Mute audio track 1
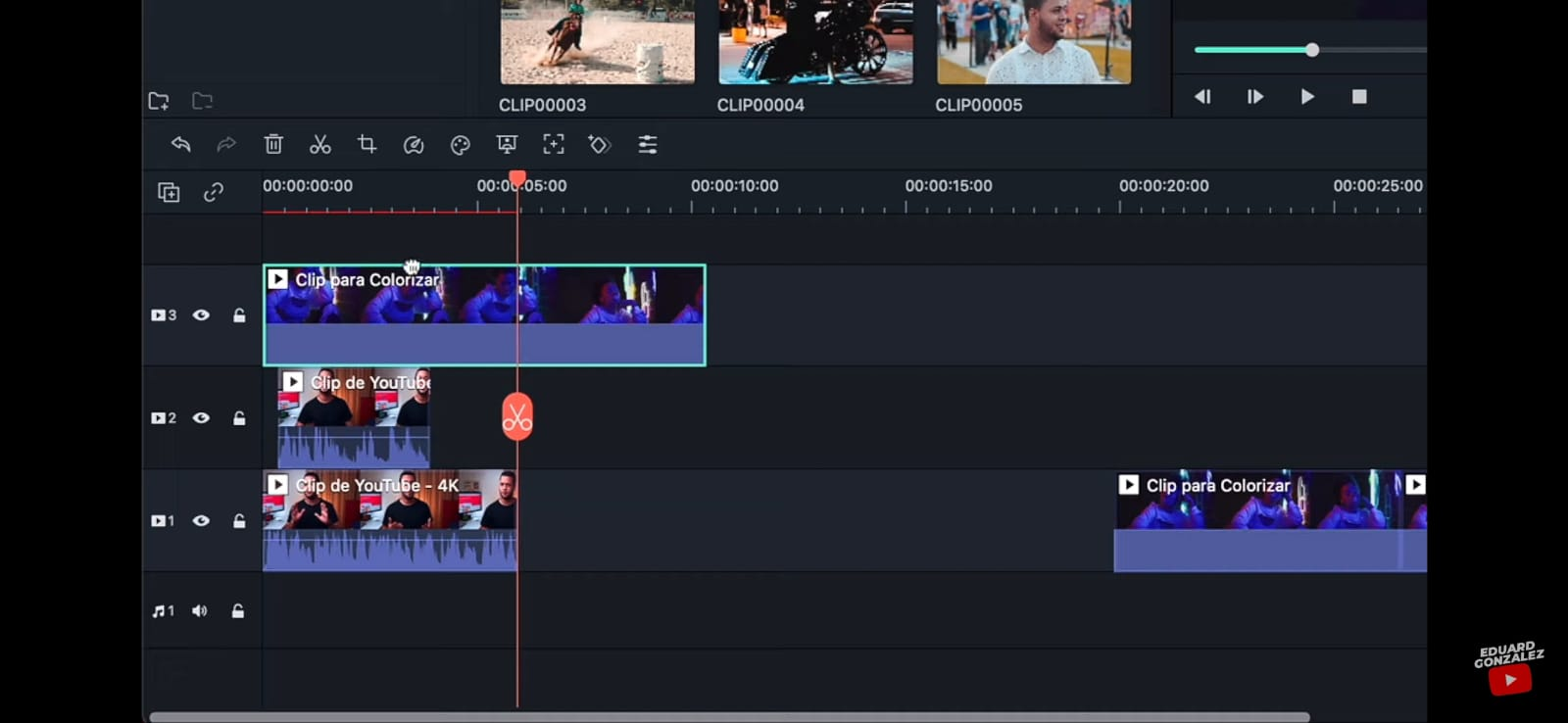1568x723 pixels. click(x=200, y=611)
